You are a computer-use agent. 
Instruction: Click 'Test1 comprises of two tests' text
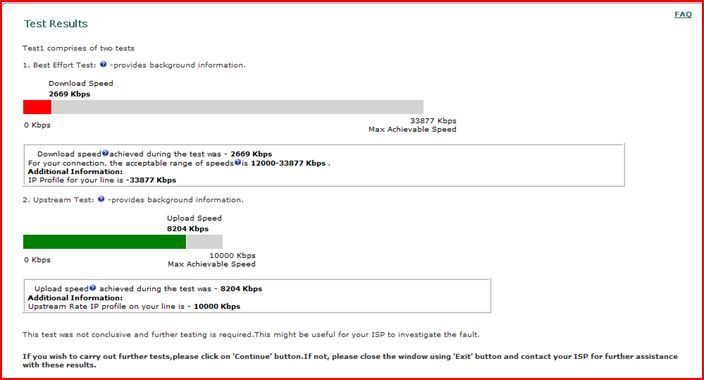[x=79, y=48]
